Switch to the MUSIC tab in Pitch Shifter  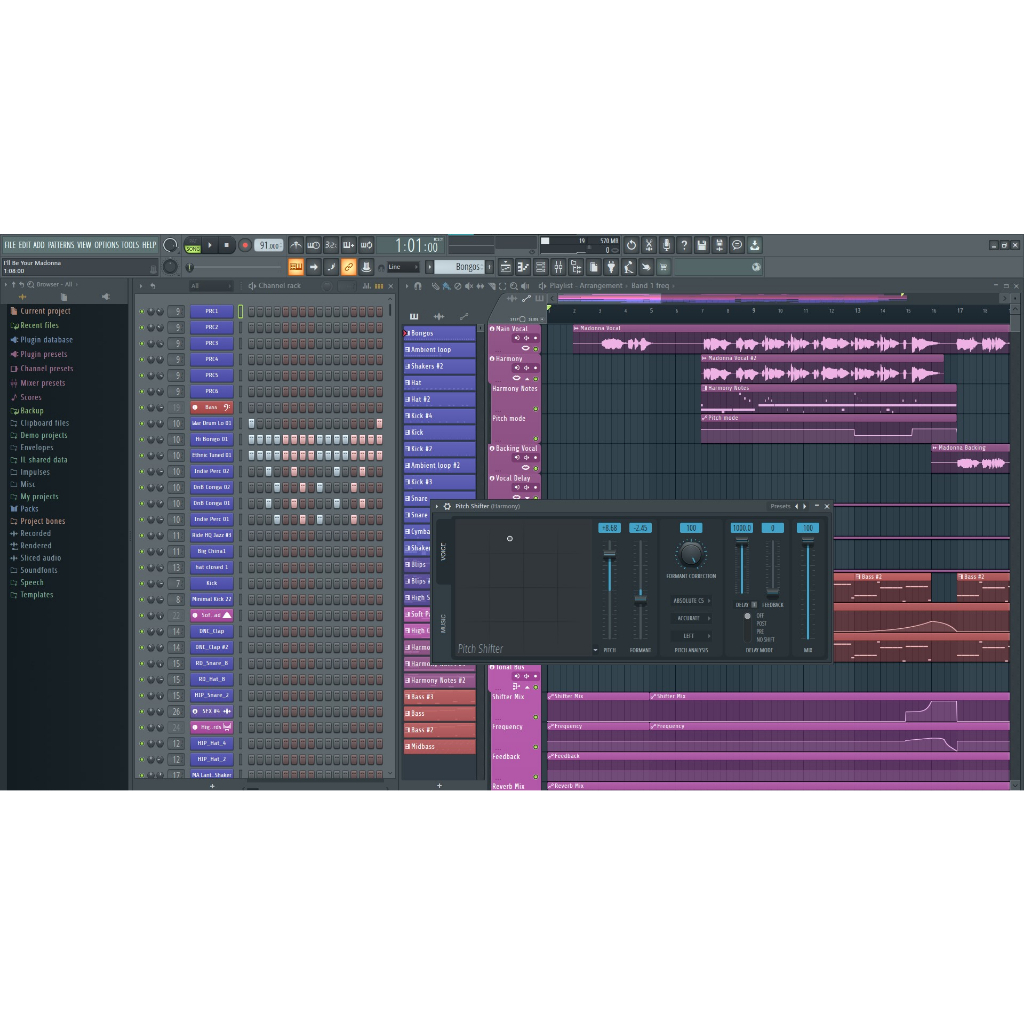click(x=444, y=622)
